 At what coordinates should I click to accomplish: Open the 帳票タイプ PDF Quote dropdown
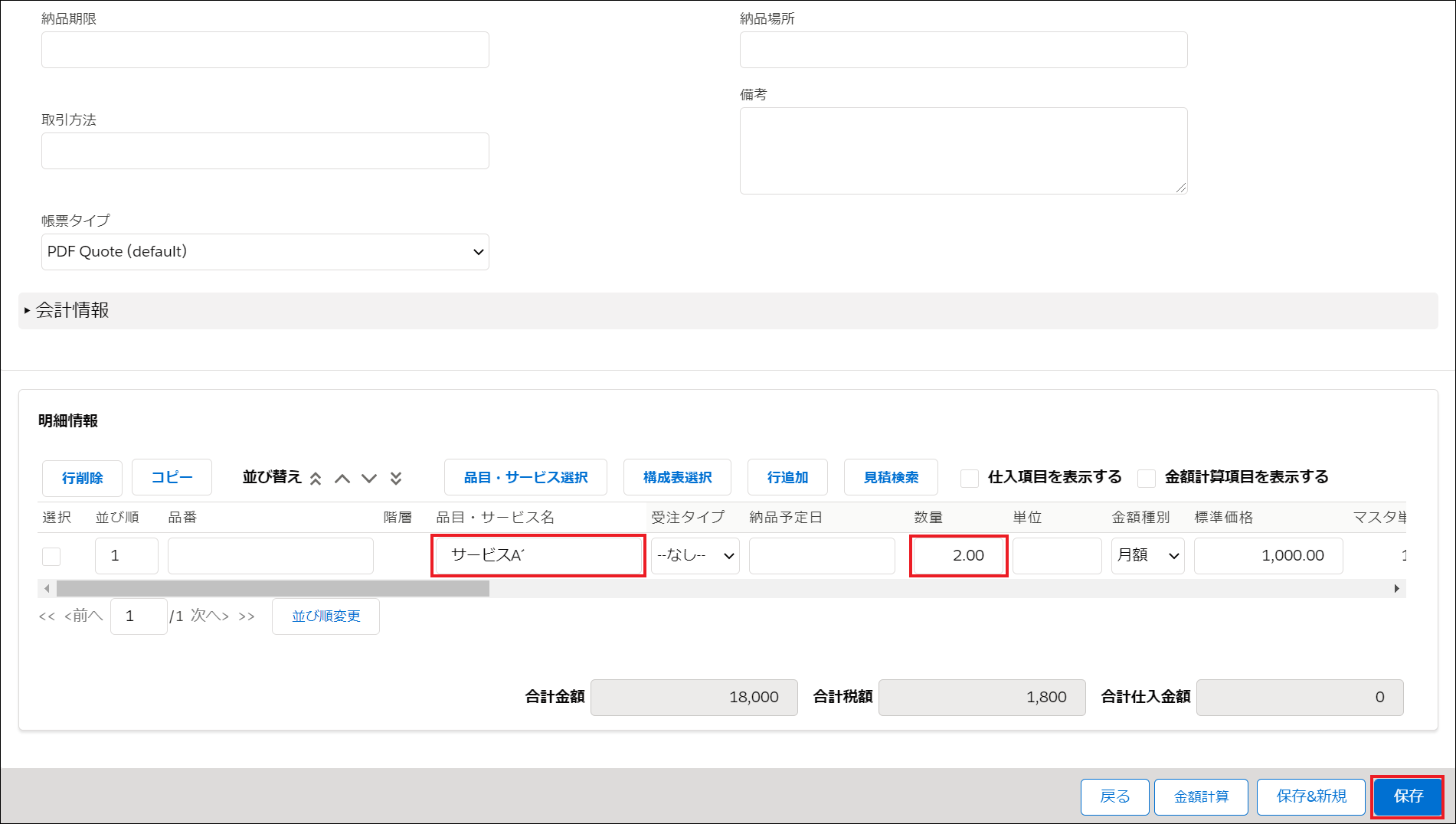click(x=265, y=252)
